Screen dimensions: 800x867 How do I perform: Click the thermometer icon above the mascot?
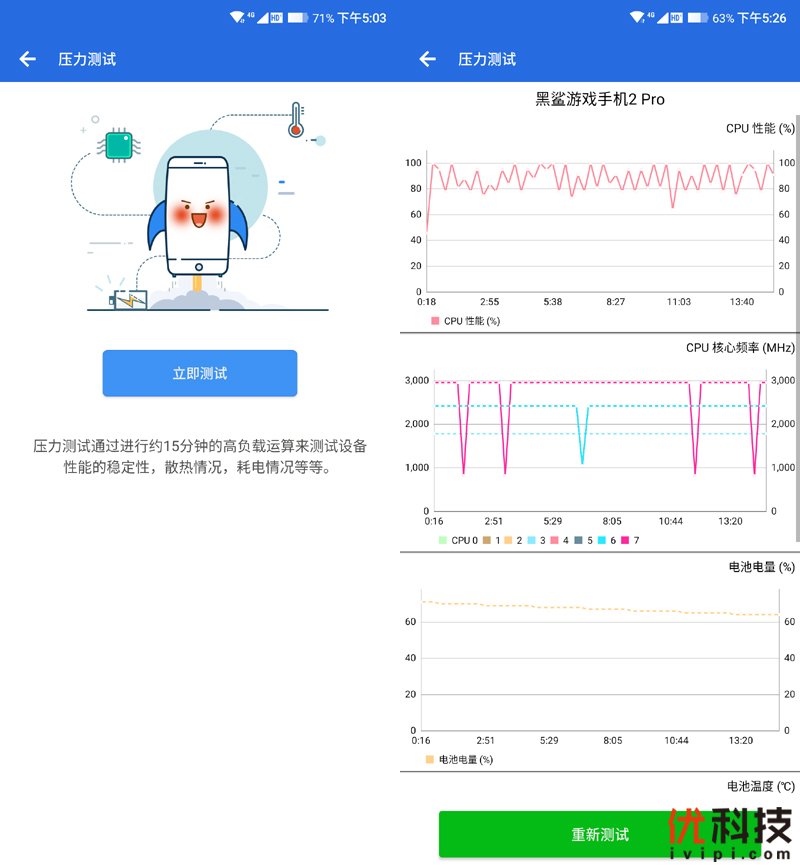(x=298, y=120)
